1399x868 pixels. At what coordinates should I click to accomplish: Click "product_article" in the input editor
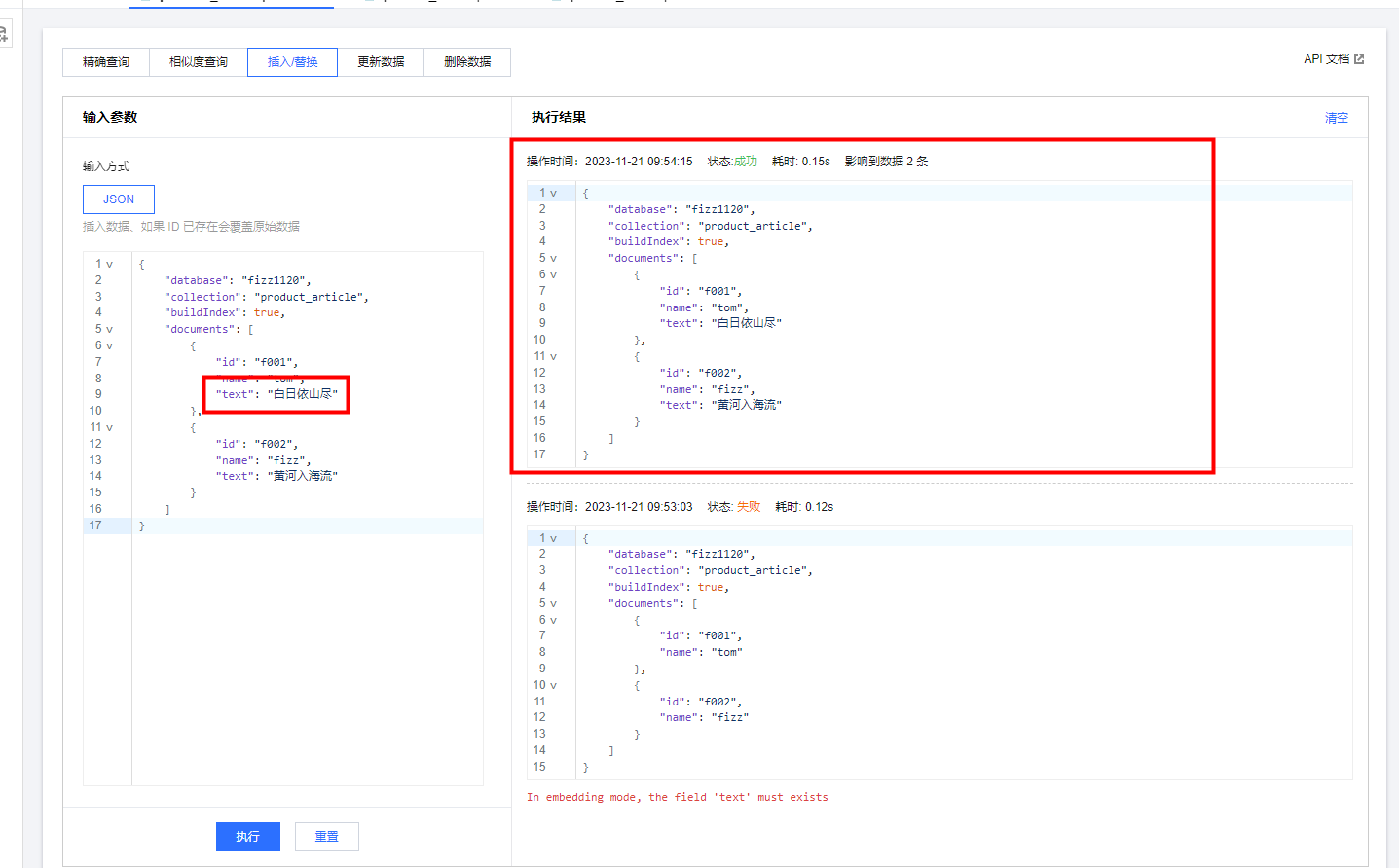(x=309, y=297)
